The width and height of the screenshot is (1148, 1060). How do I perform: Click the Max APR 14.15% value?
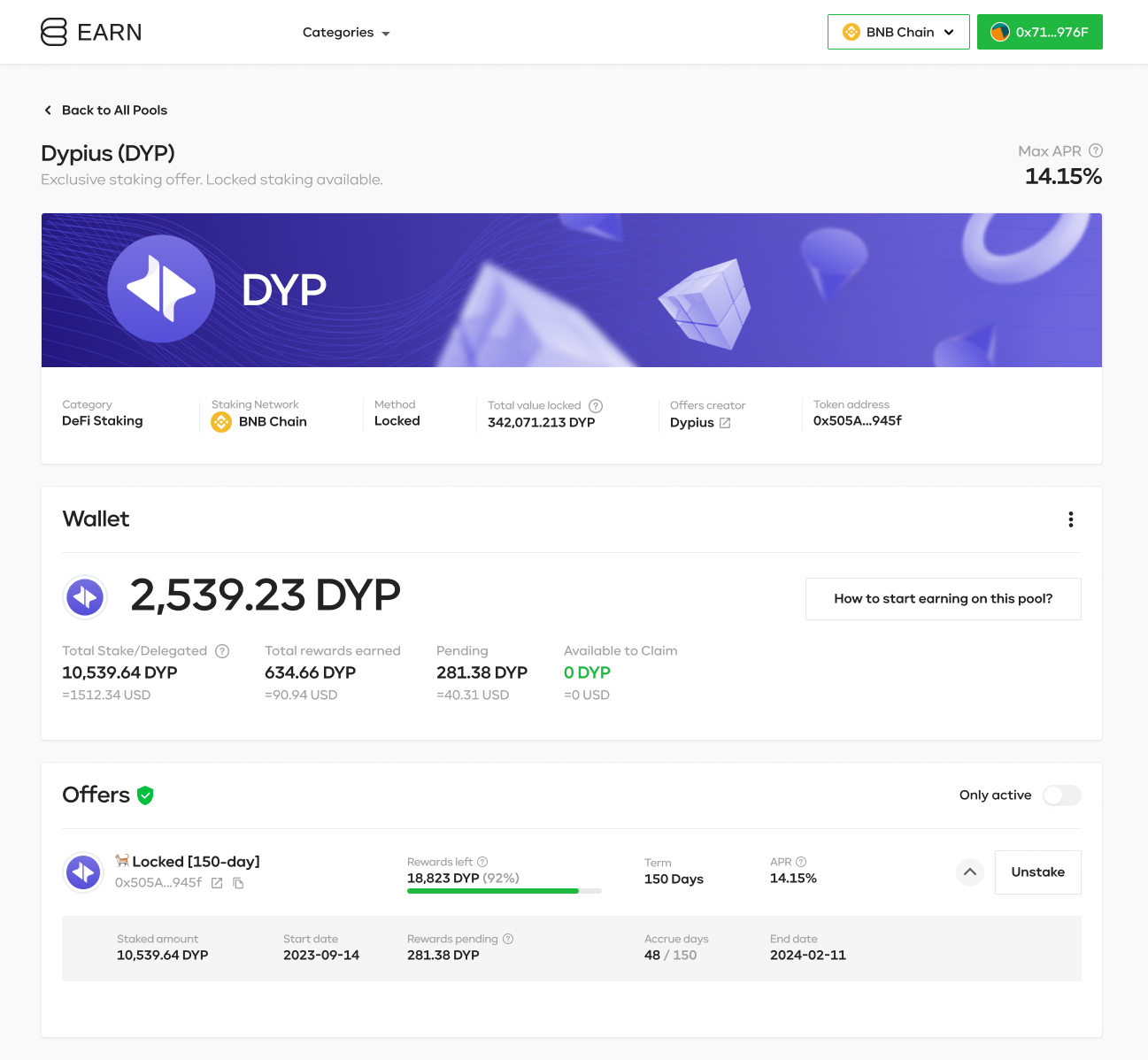point(1063,176)
